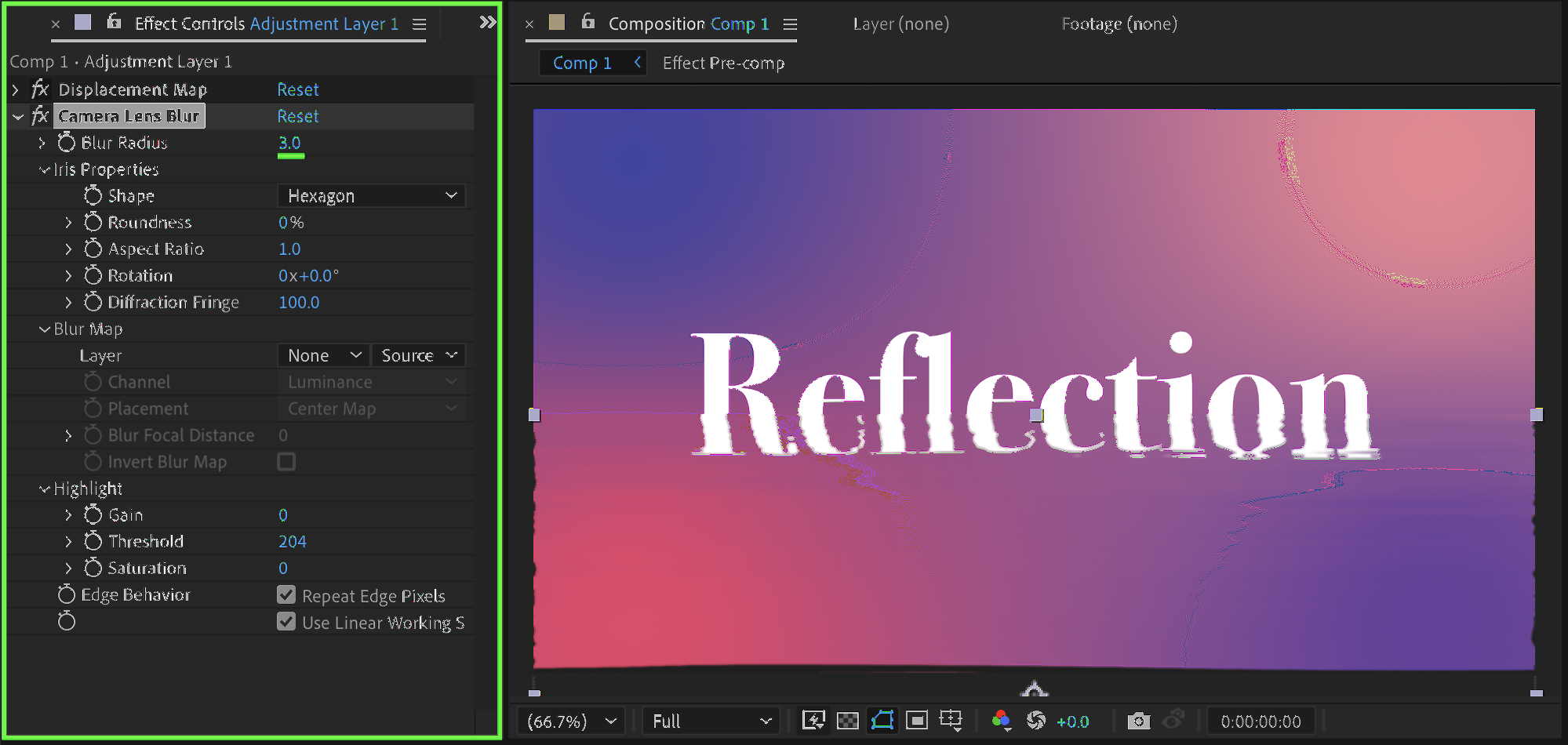Click the Blur Radius value 3.0

pyautogui.click(x=289, y=143)
